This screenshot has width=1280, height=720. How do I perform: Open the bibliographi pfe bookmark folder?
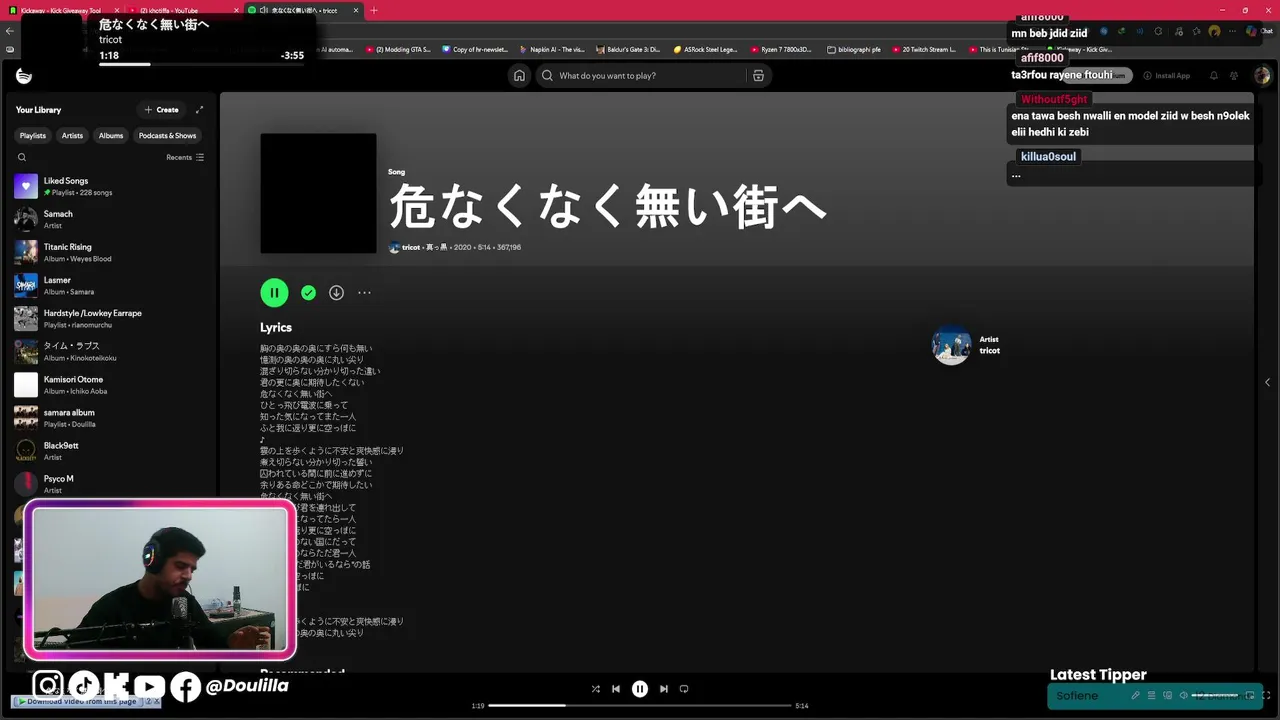[x=854, y=49]
